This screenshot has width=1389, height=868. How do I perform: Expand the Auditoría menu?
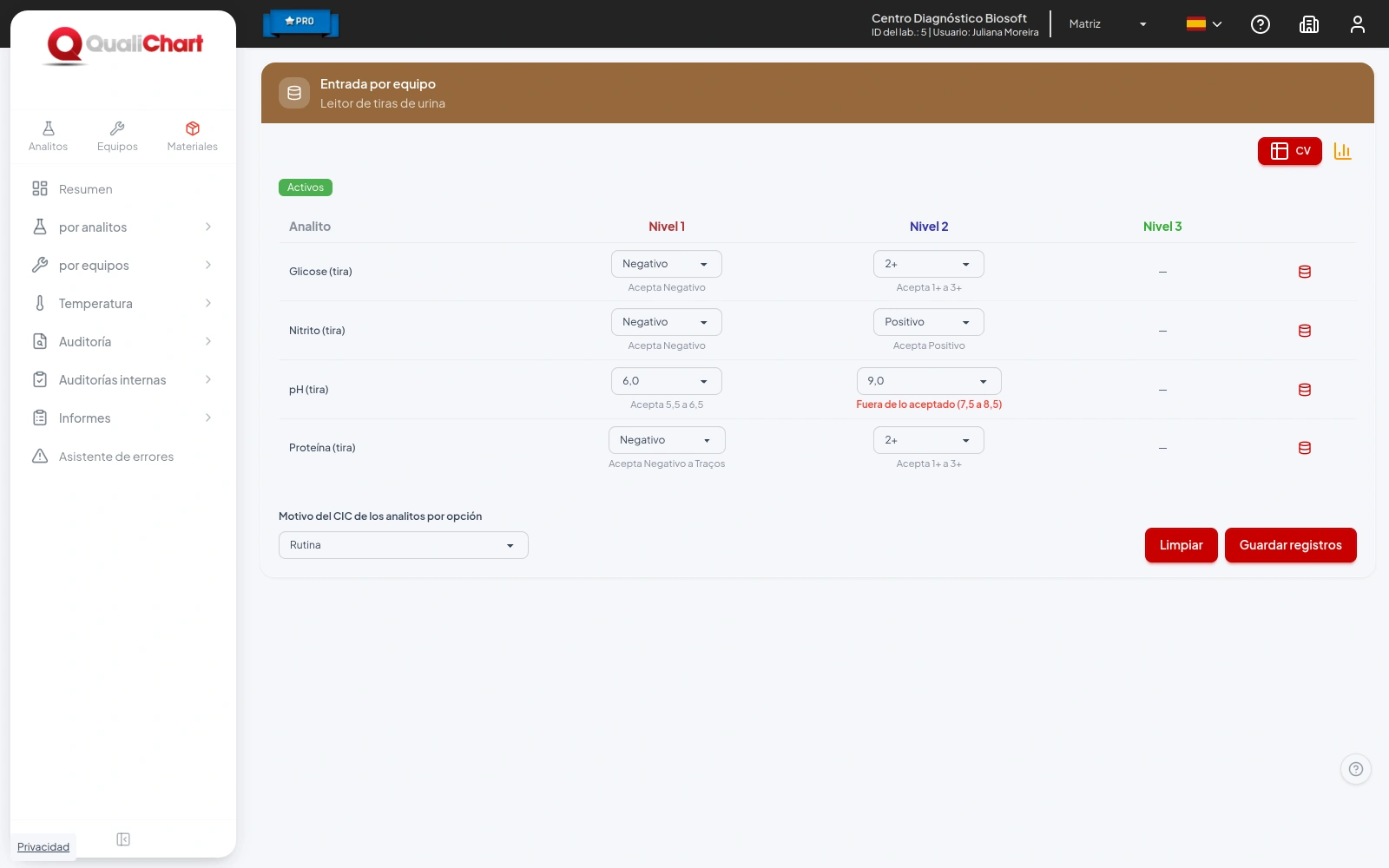coord(123,342)
